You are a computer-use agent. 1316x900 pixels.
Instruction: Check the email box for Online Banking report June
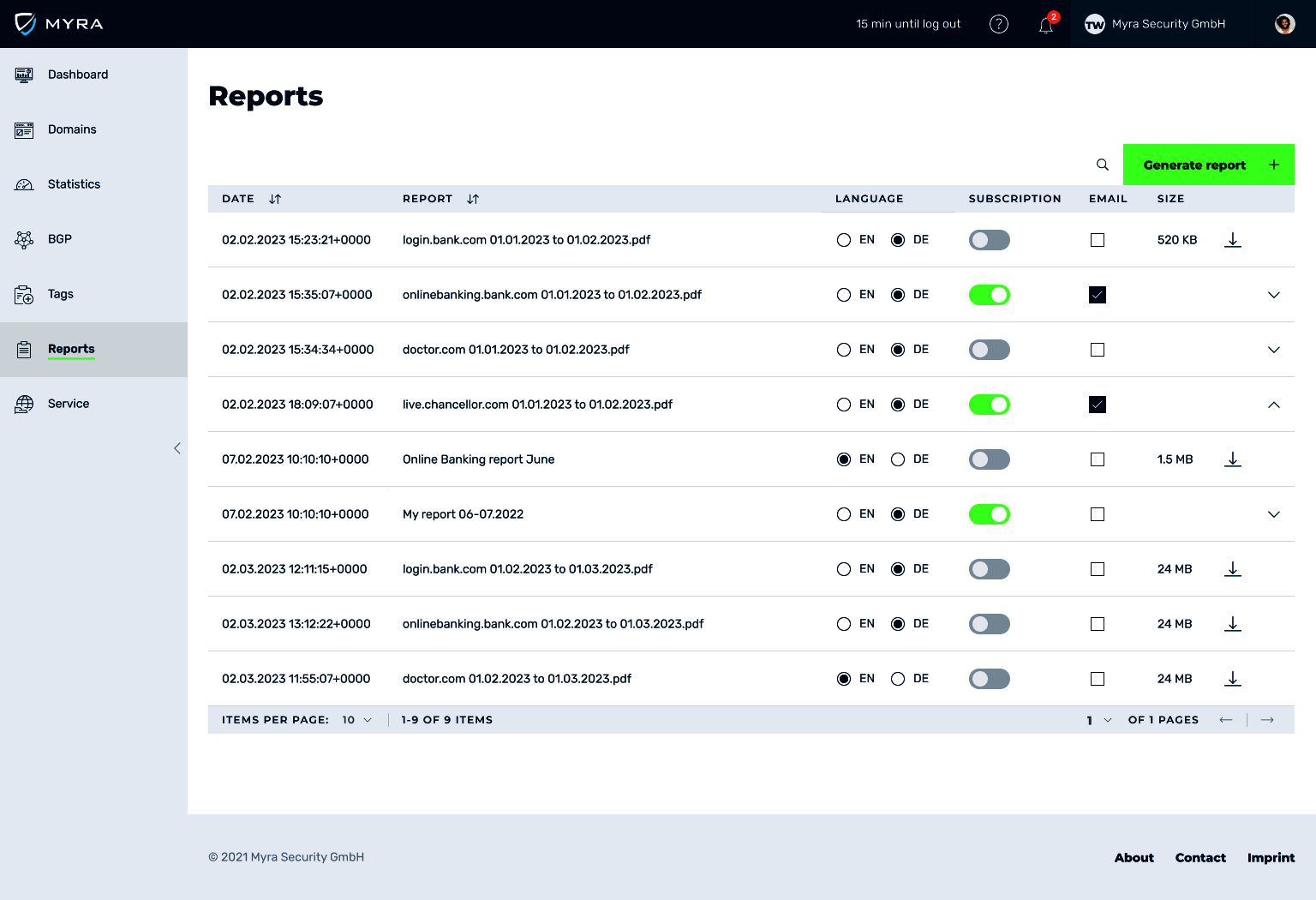click(1098, 459)
